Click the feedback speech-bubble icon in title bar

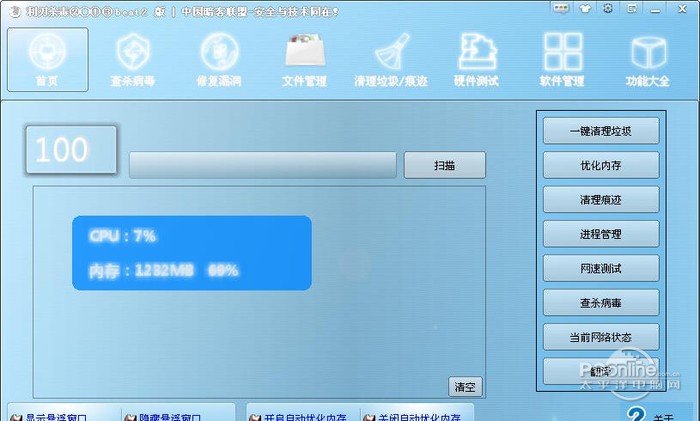coord(560,8)
